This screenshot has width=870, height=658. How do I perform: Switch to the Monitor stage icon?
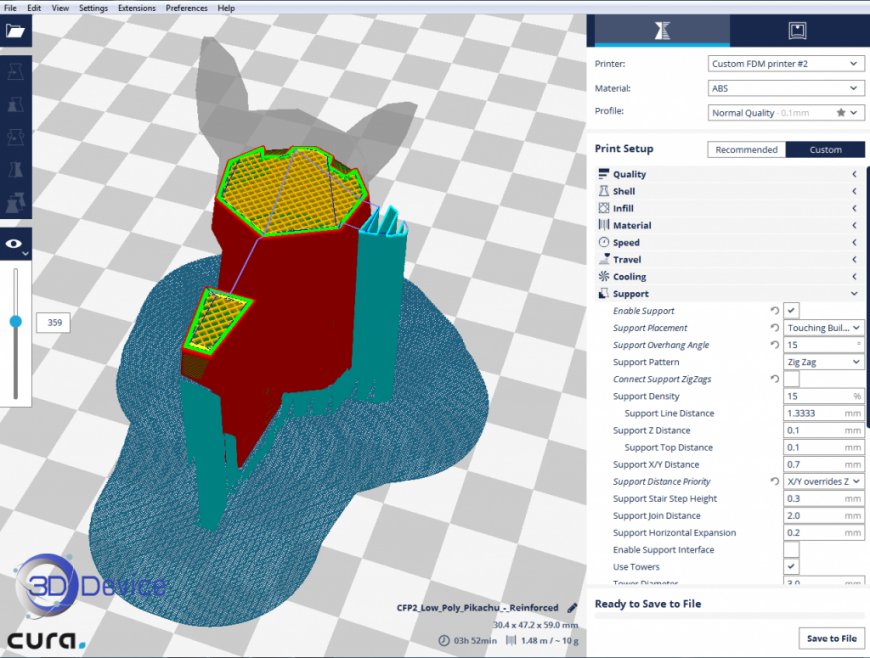point(797,31)
